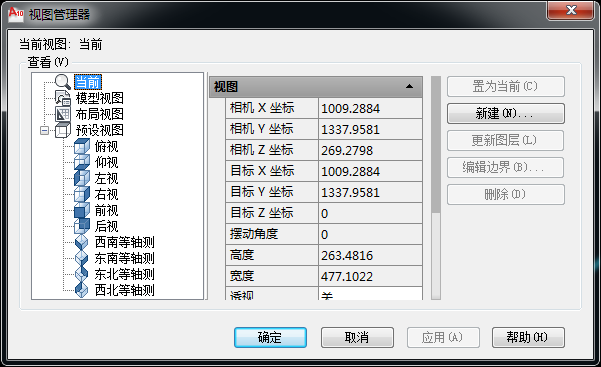
Task: Click the property list vertical scrollbar
Action: [x=436, y=188]
